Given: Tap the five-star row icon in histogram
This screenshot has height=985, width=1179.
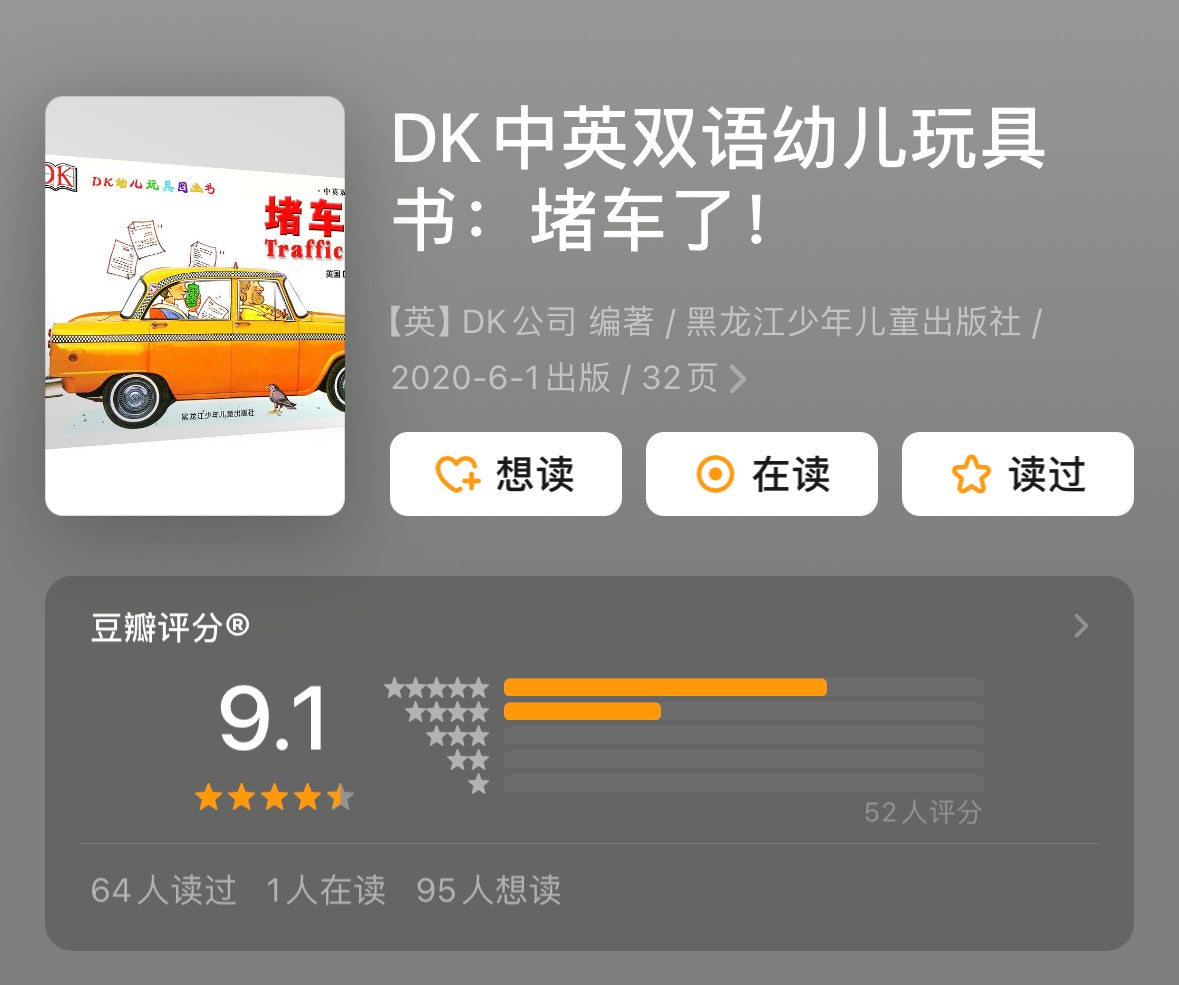Looking at the screenshot, I should pos(437,687).
